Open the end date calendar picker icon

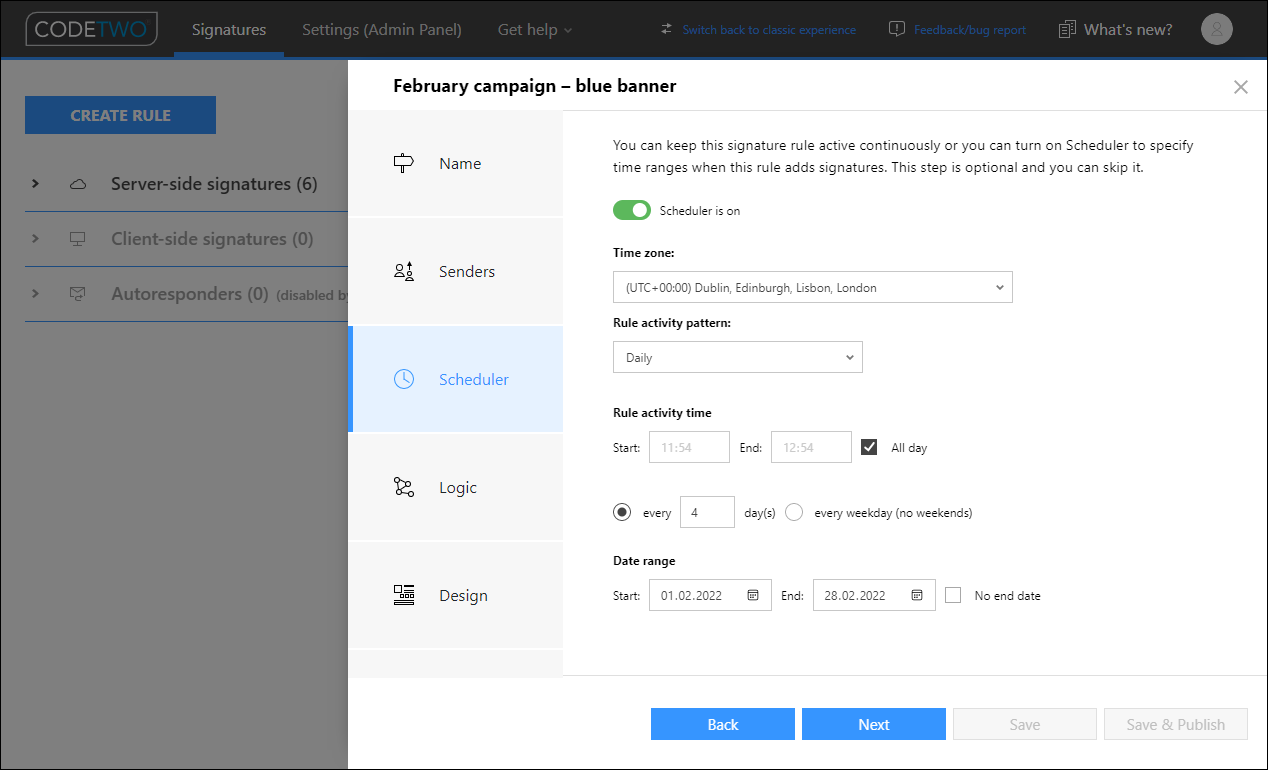[917, 595]
